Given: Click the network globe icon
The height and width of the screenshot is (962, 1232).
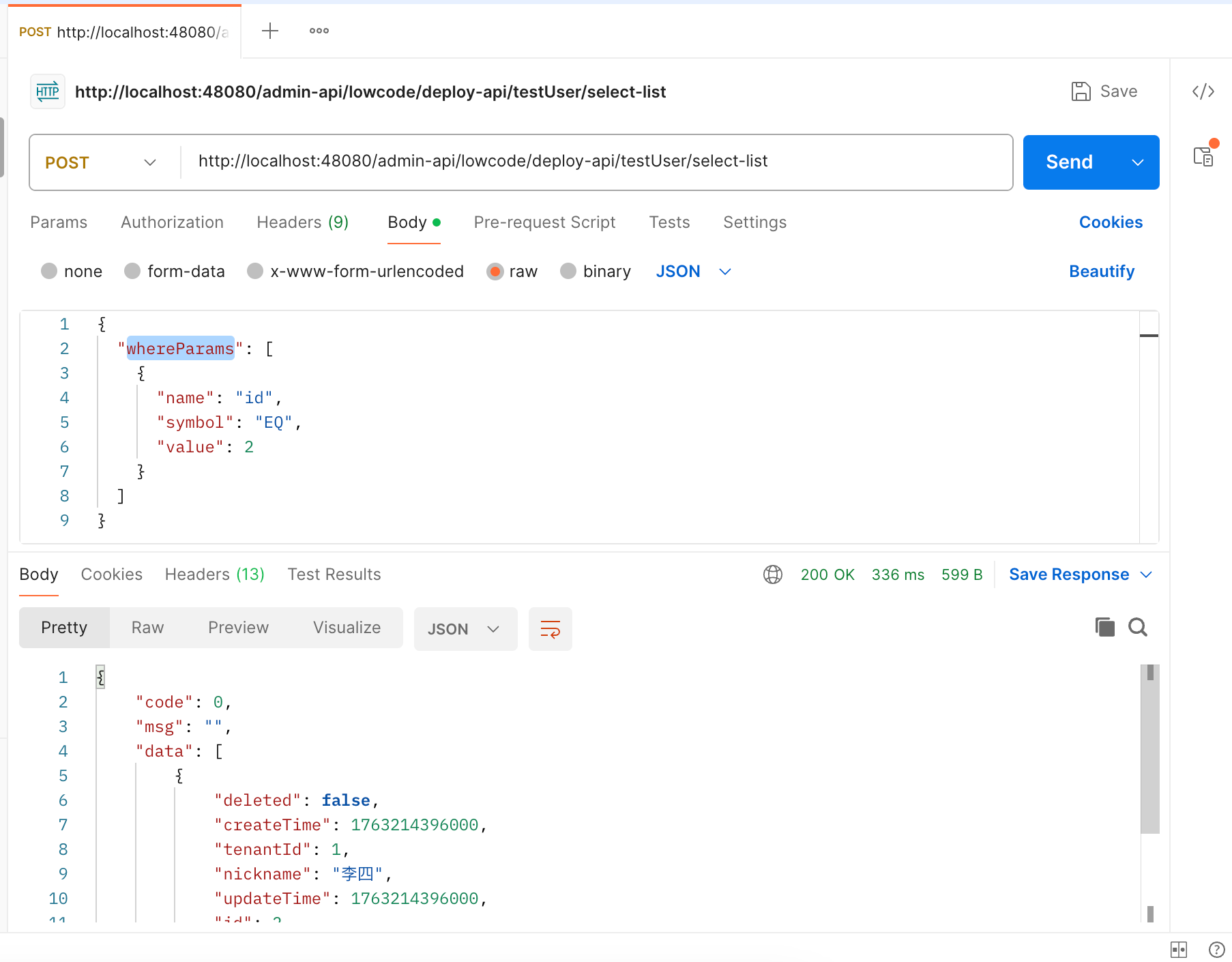Looking at the screenshot, I should tap(772, 574).
